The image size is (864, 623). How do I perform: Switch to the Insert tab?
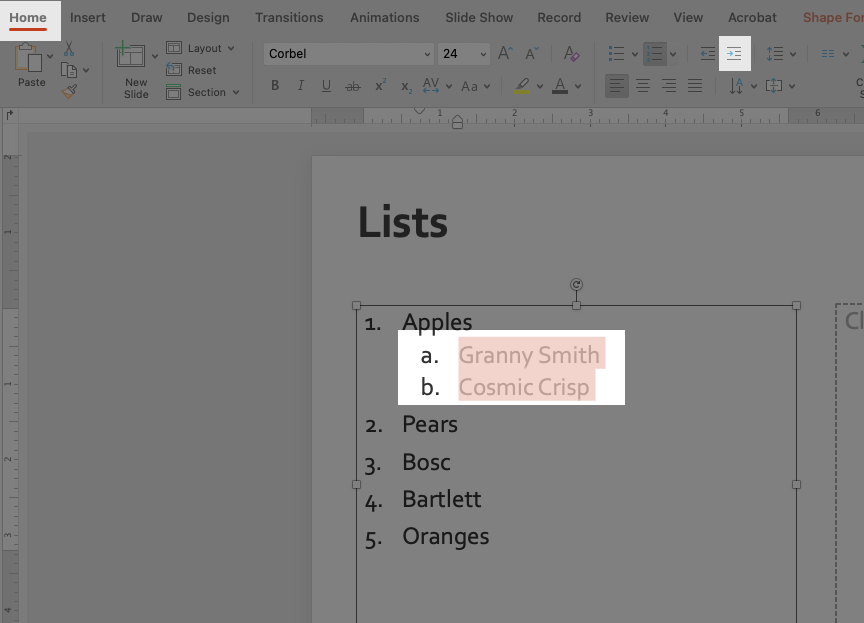tap(88, 17)
